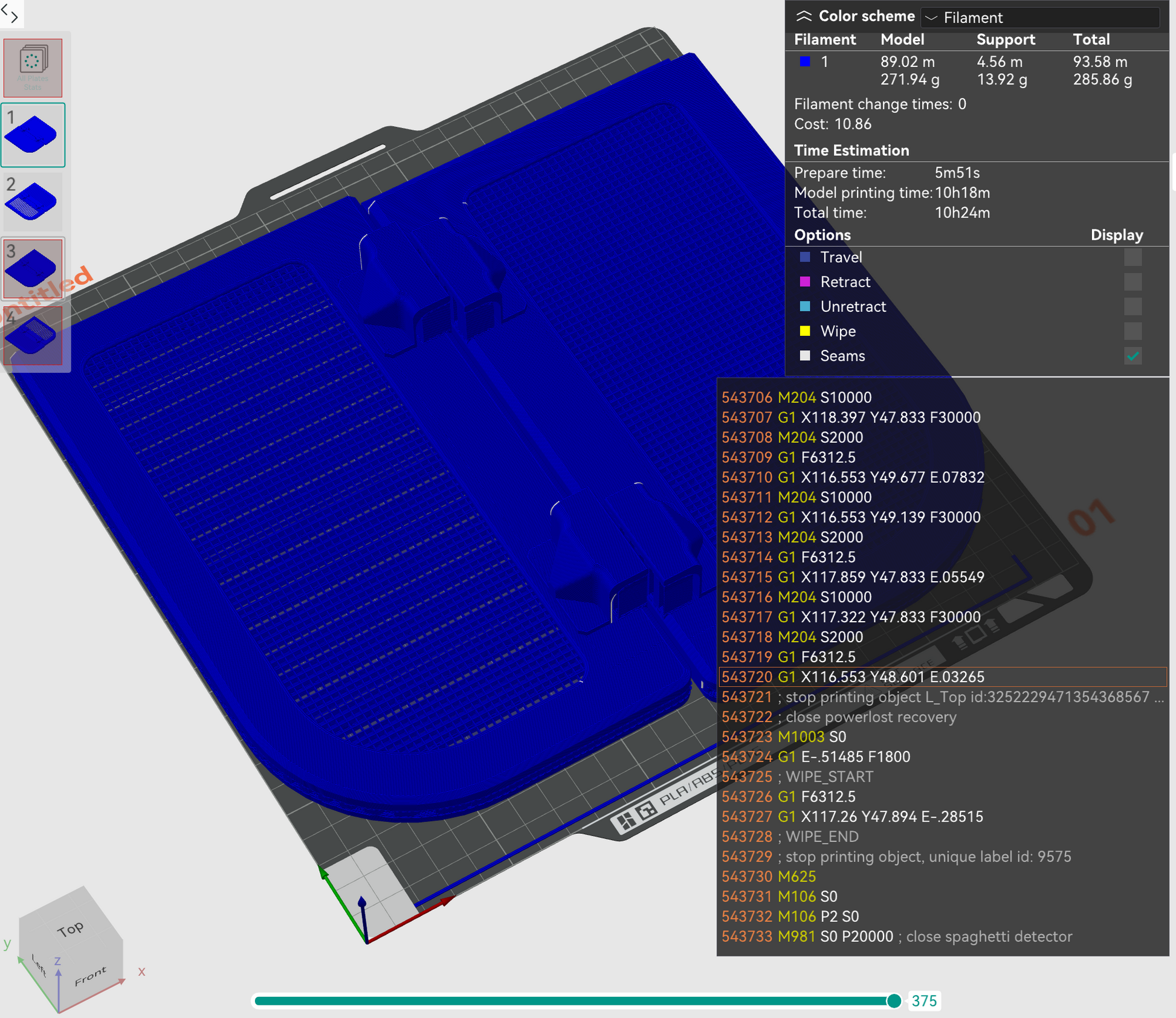1176x1018 pixels.
Task: Click the Front face of view cube
Action: [90, 976]
